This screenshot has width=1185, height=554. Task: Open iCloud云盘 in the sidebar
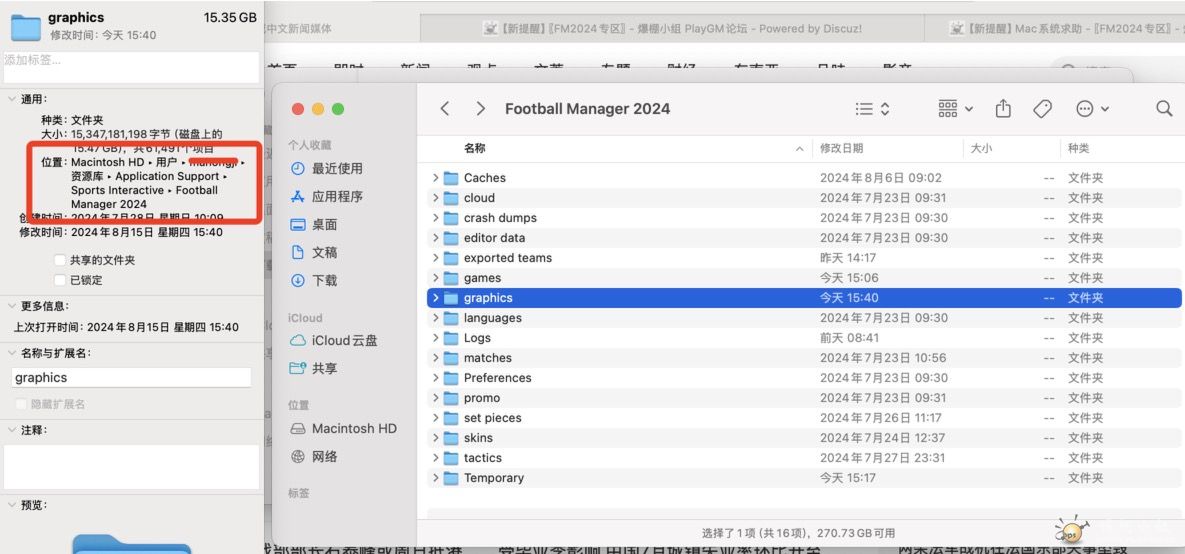334,340
